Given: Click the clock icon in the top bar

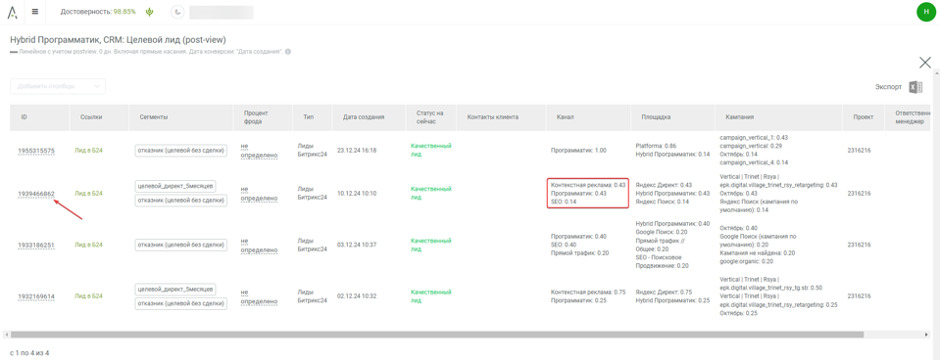Looking at the screenshot, I should tap(178, 12).
